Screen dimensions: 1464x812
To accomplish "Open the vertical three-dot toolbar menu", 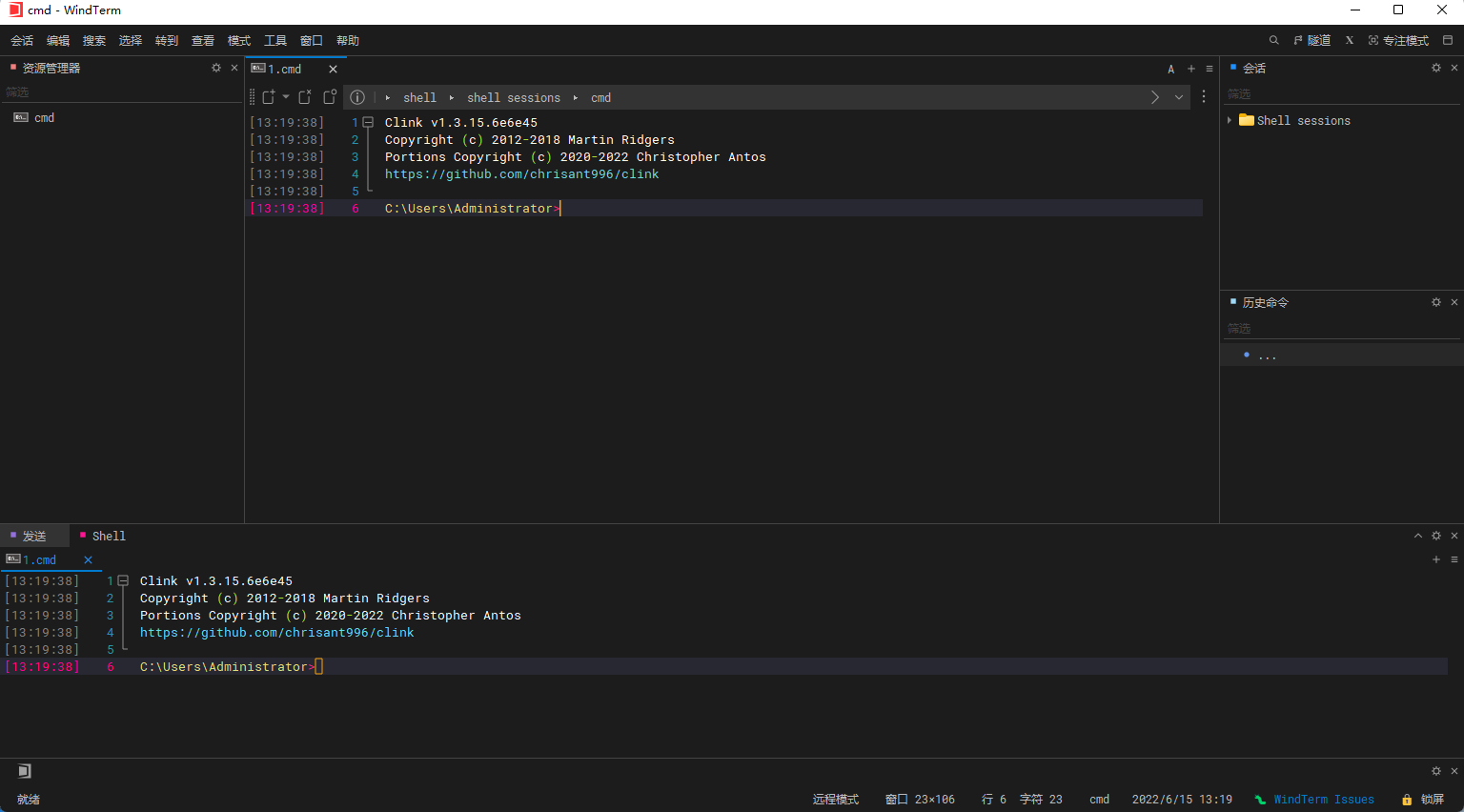I will (x=1204, y=97).
